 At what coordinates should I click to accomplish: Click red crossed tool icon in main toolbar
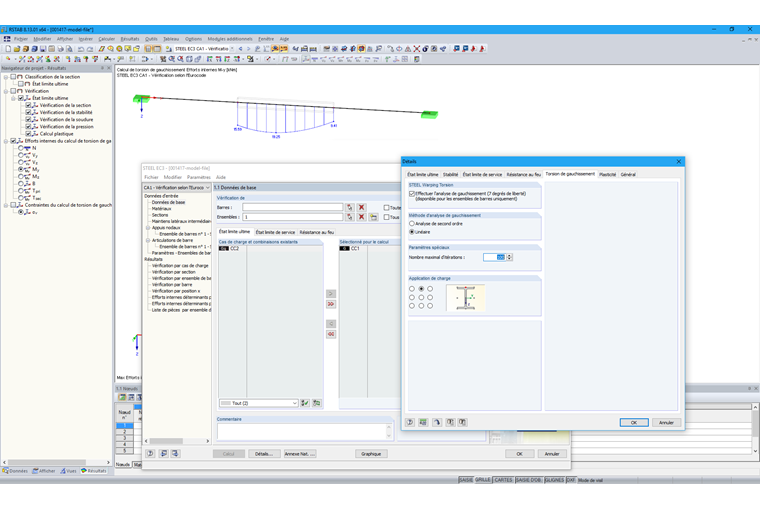pos(416,49)
